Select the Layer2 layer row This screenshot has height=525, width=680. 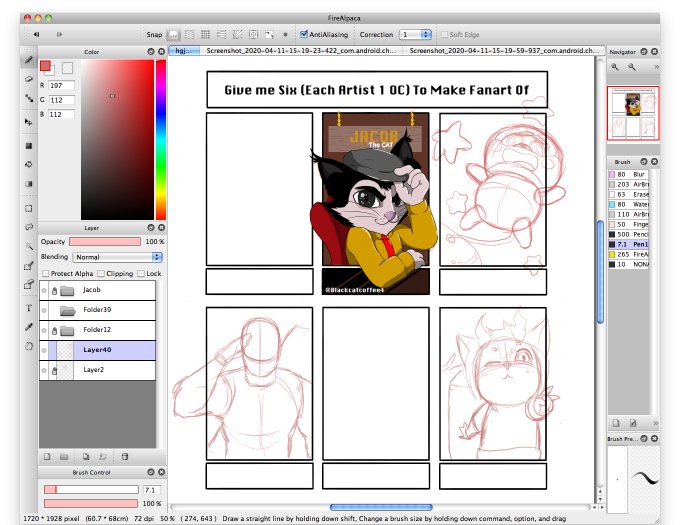(98, 370)
